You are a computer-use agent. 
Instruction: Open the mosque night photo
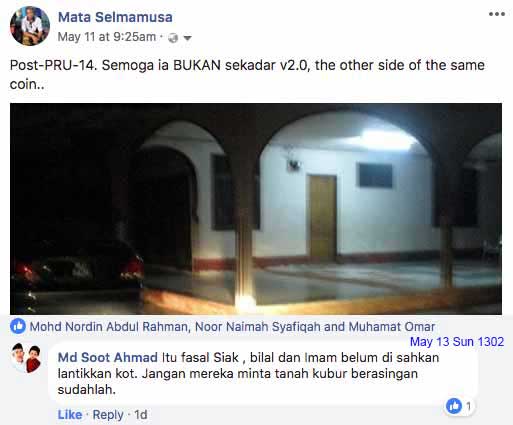pos(256,209)
